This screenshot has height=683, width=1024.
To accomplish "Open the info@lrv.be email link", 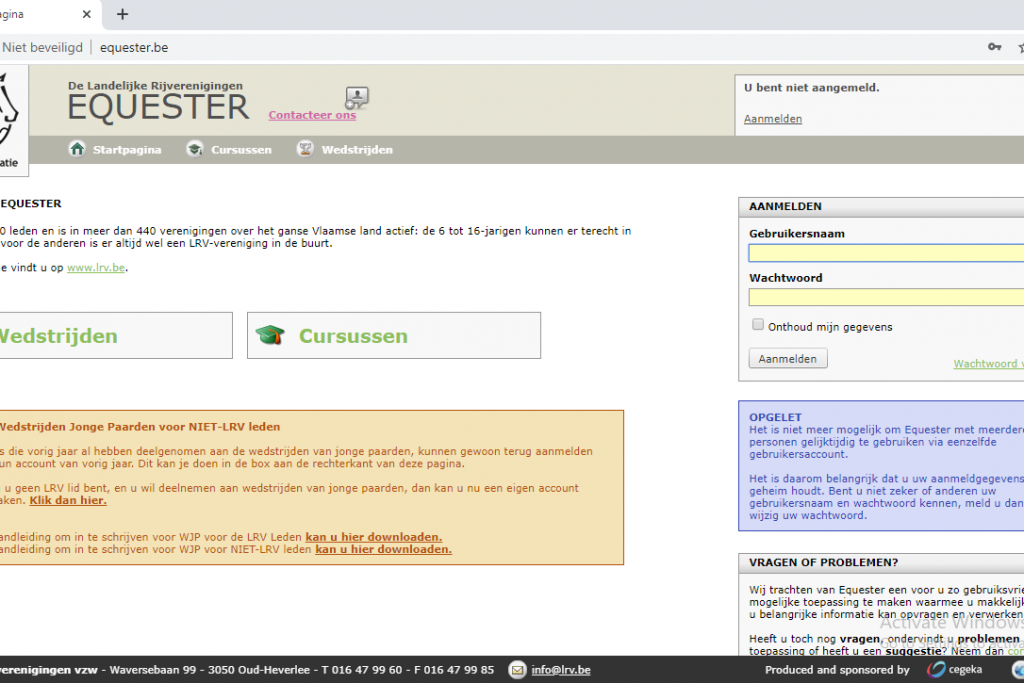I will pos(561,670).
